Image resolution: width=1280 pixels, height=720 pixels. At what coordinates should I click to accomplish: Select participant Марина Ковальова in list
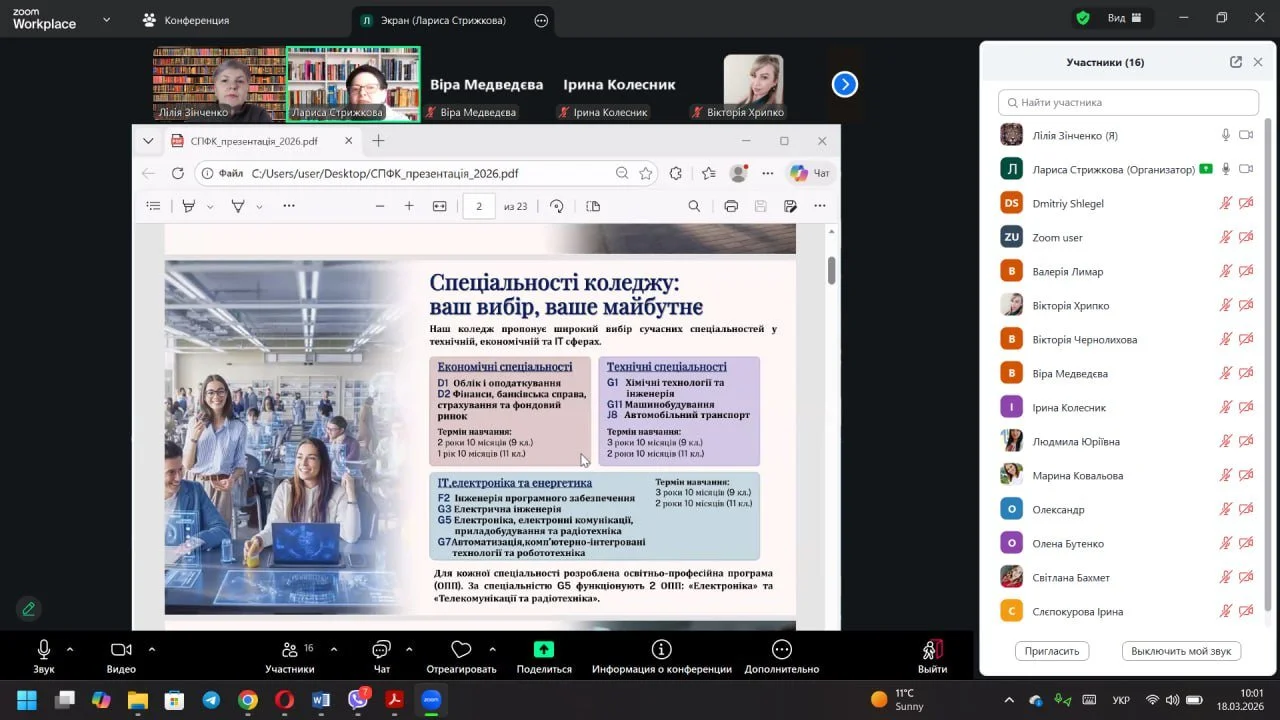(1128, 475)
